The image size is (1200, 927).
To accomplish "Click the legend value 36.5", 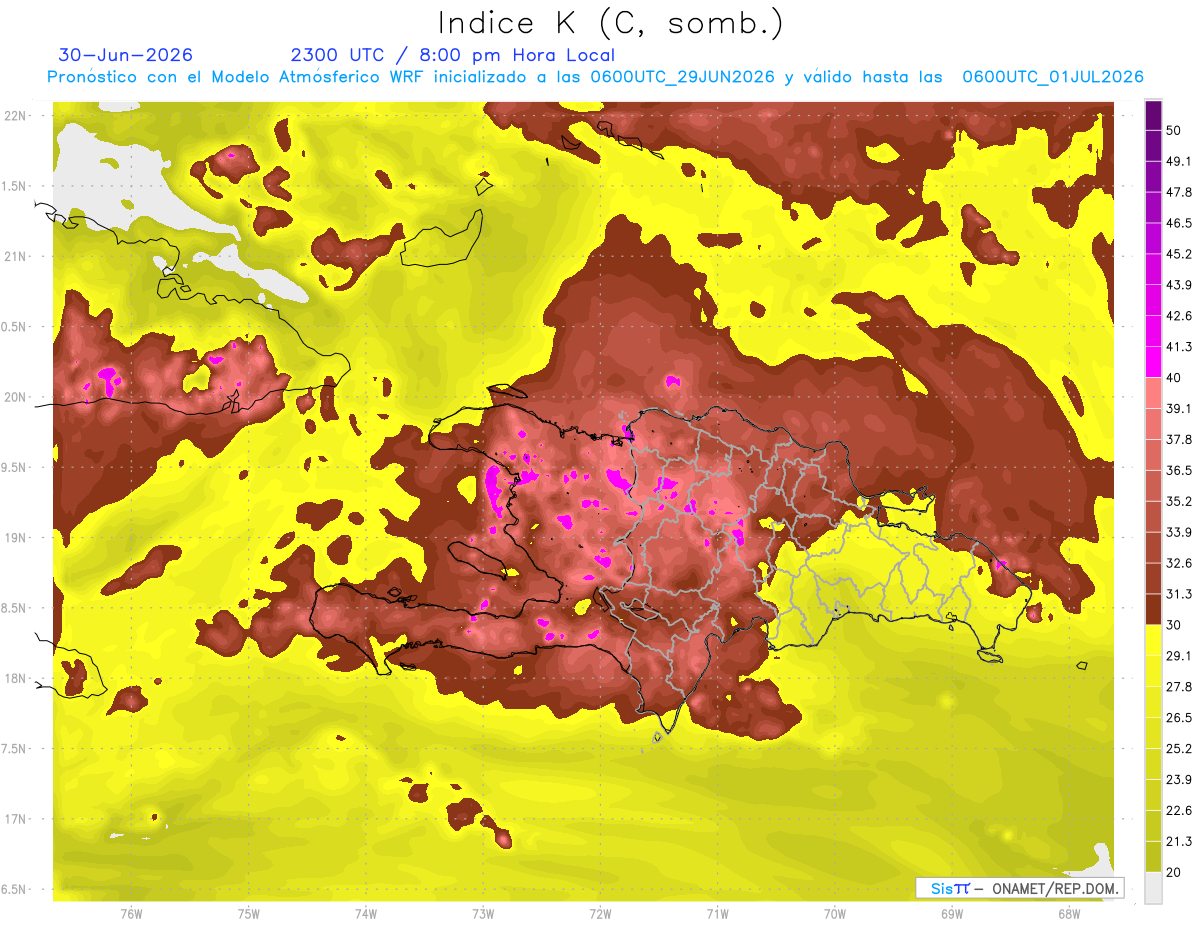I will 1178,470.
